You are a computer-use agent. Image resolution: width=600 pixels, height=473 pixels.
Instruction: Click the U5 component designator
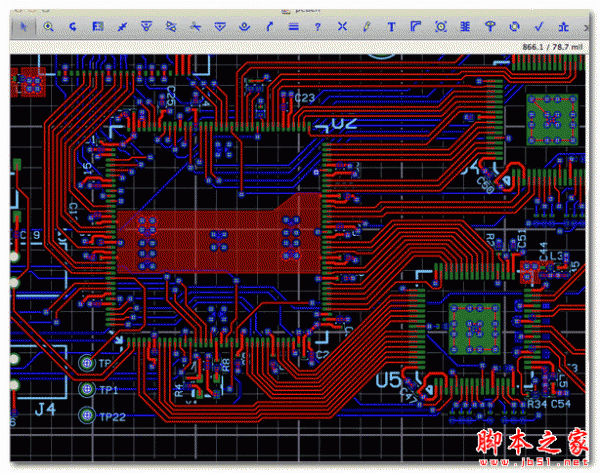click(x=388, y=380)
